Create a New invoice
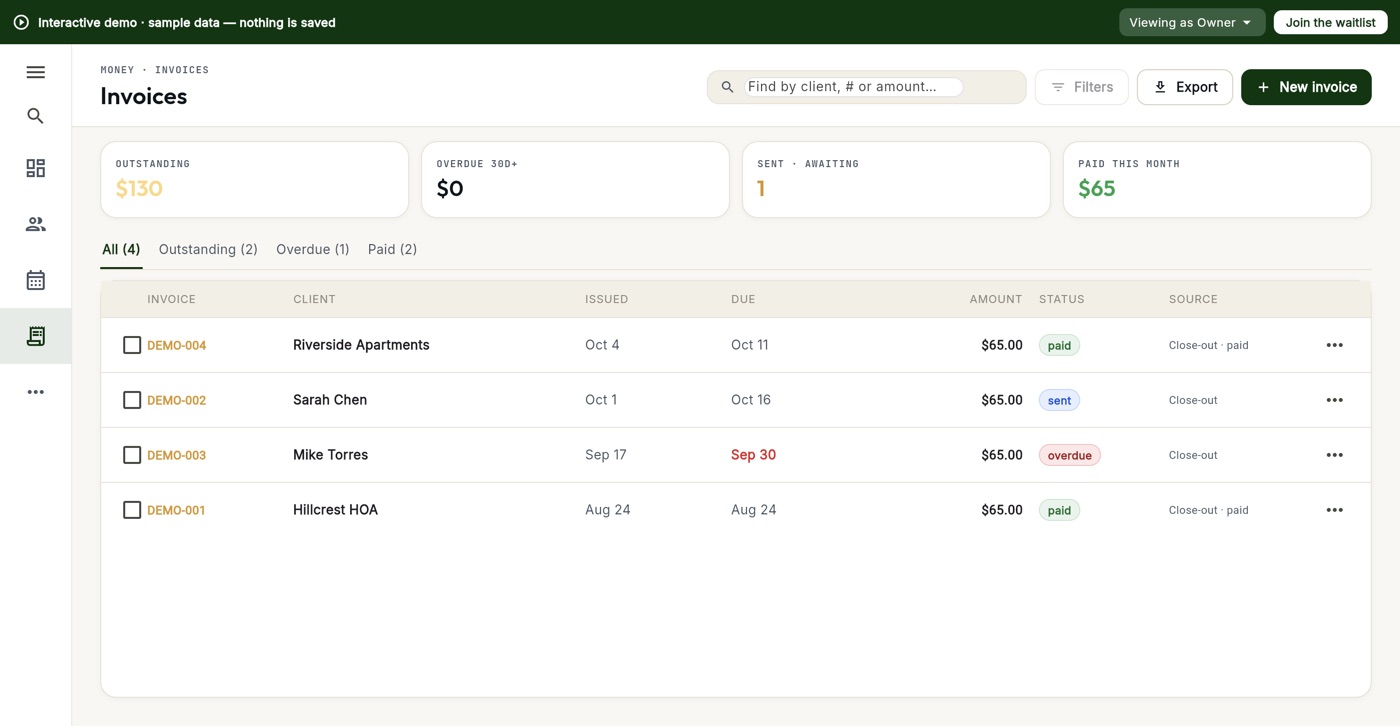Image resolution: width=1400 pixels, height=726 pixels. click(1306, 87)
